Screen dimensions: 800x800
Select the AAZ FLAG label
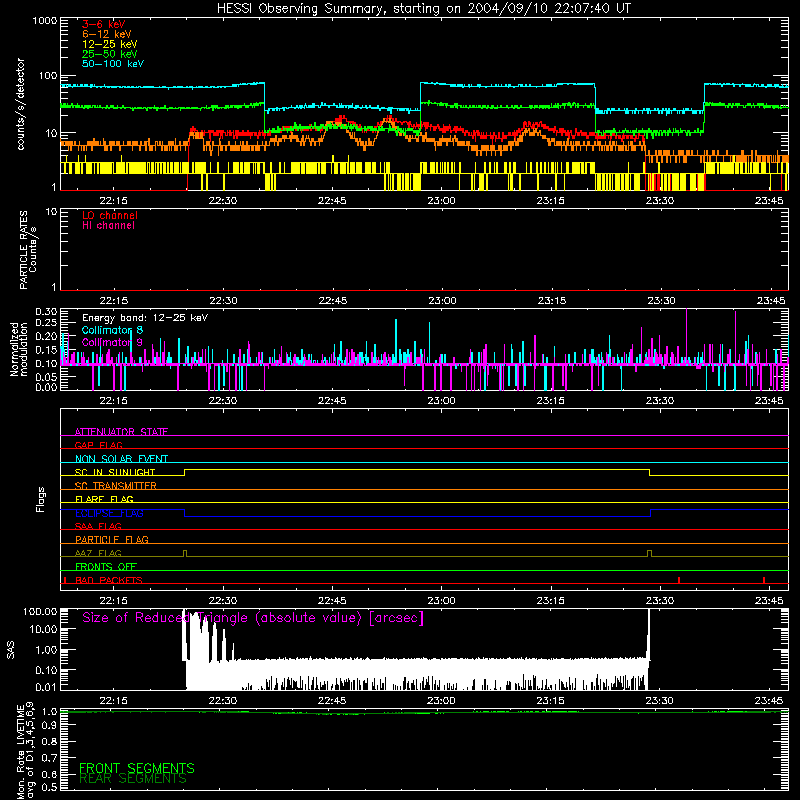(x=98, y=553)
